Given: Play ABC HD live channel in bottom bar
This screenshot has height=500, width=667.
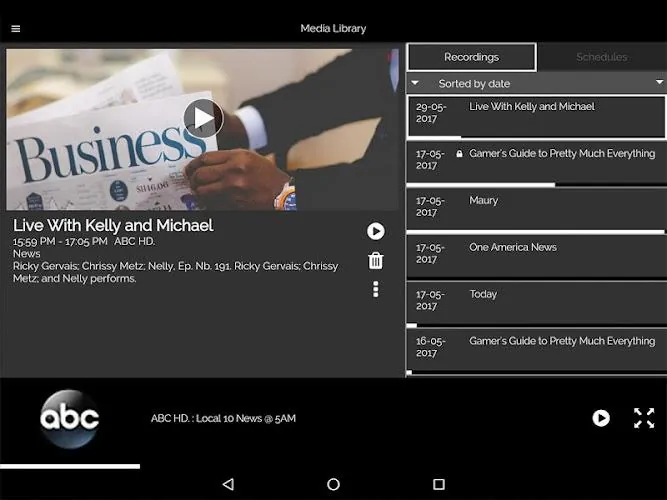Looking at the screenshot, I should coord(601,418).
